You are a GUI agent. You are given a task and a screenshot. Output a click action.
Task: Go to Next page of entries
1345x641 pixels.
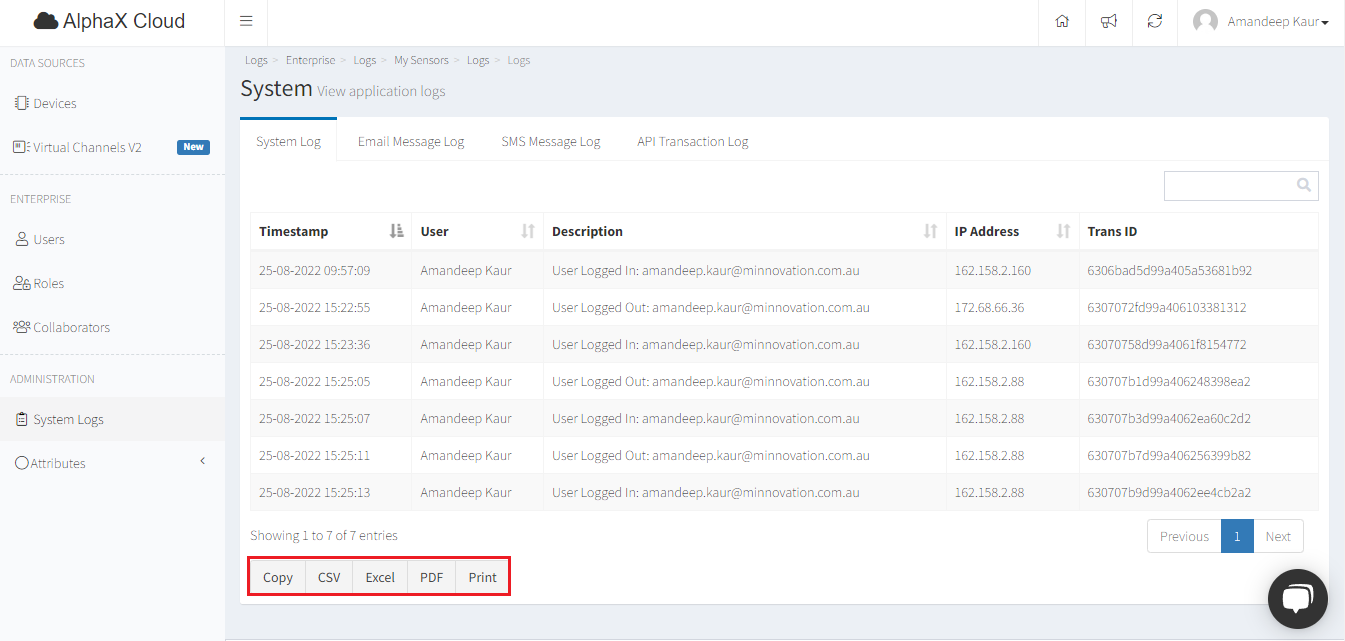[x=1277, y=536]
